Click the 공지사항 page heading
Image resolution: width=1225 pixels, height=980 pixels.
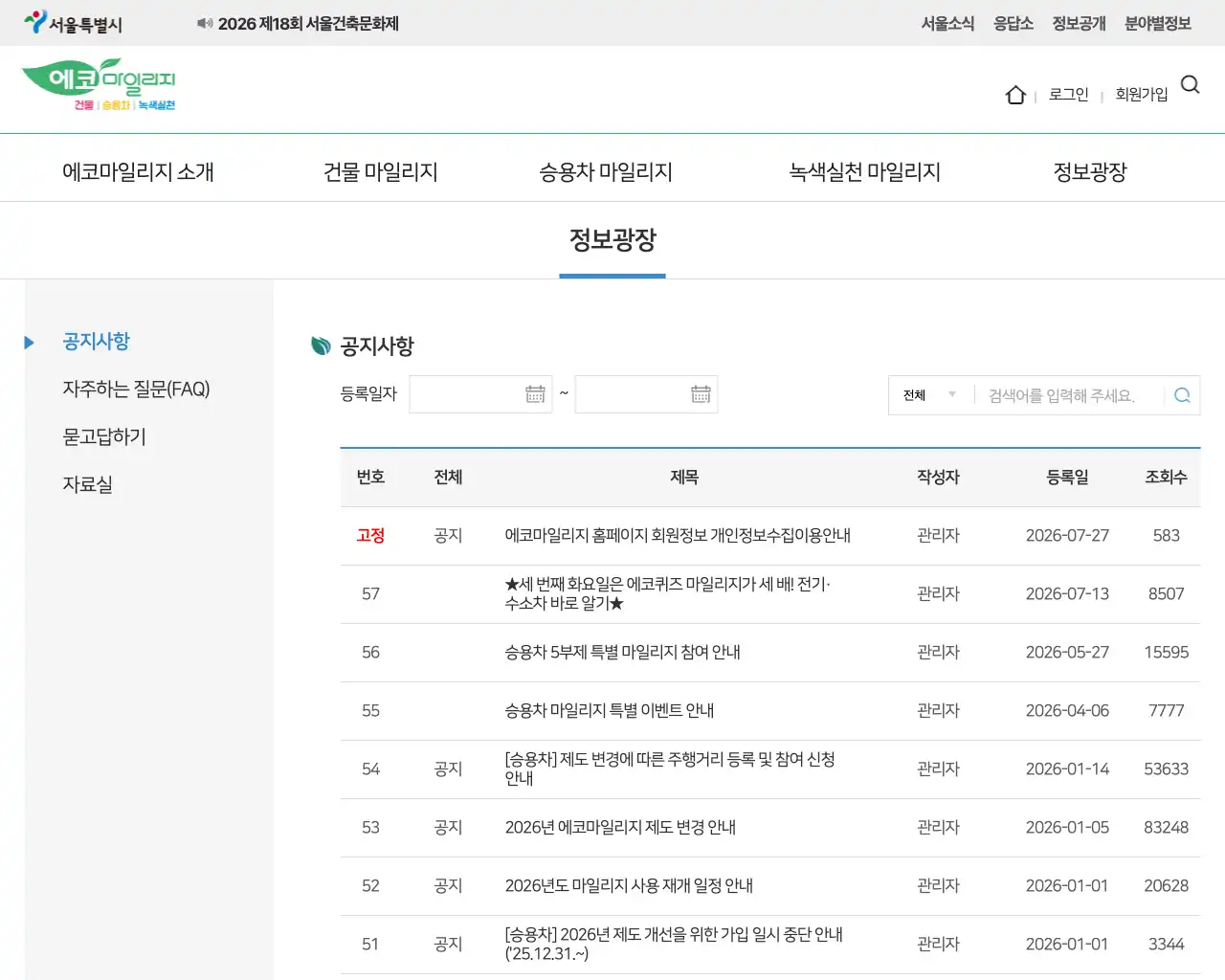point(377,346)
